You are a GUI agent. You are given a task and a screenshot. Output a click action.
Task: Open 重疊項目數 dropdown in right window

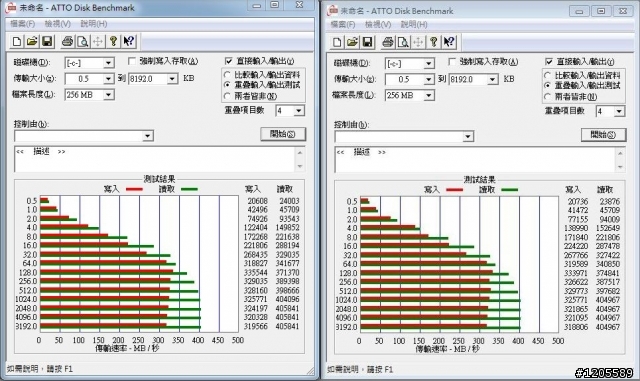point(619,111)
